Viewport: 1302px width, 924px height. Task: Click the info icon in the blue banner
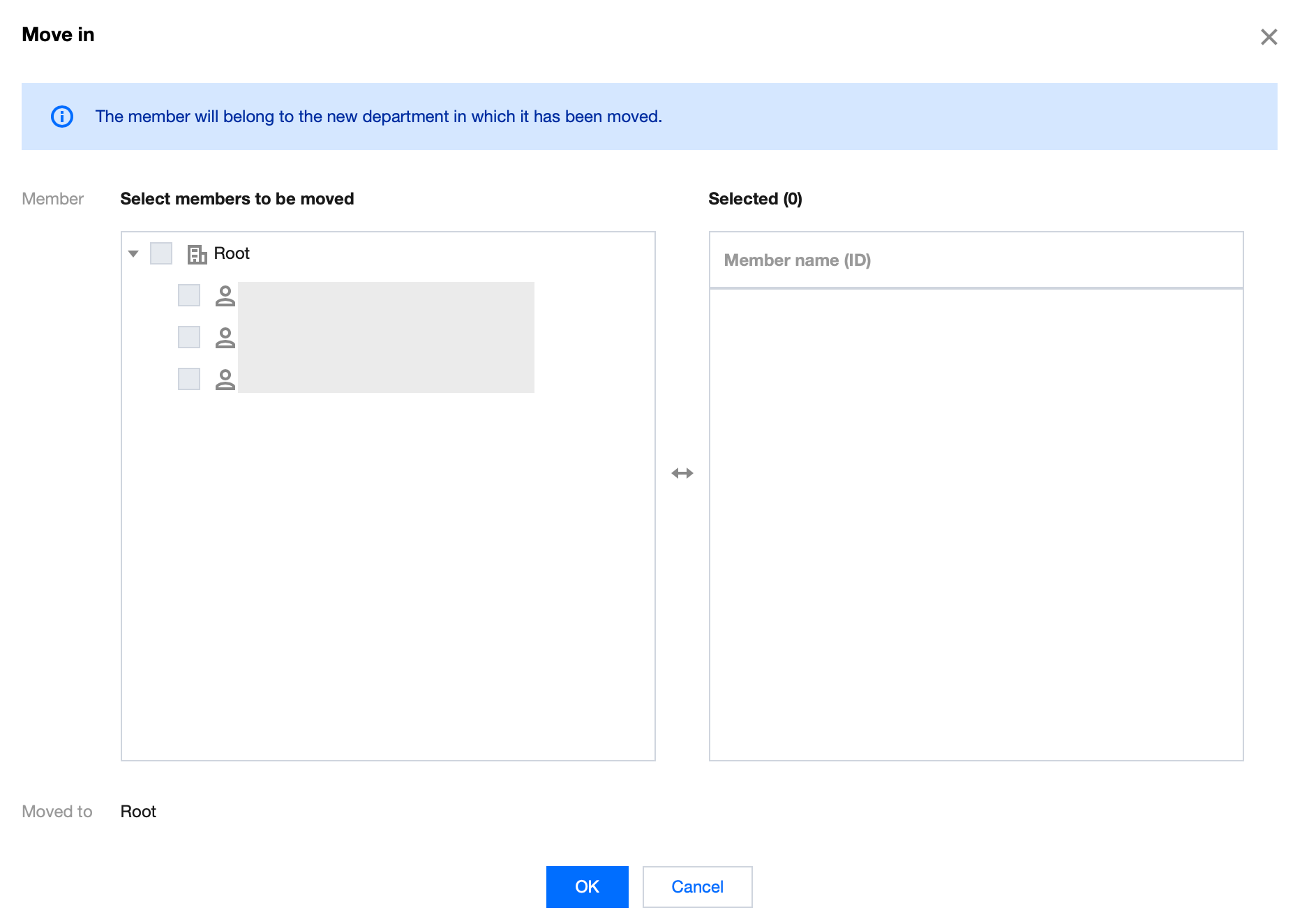[x=62, y=117]
